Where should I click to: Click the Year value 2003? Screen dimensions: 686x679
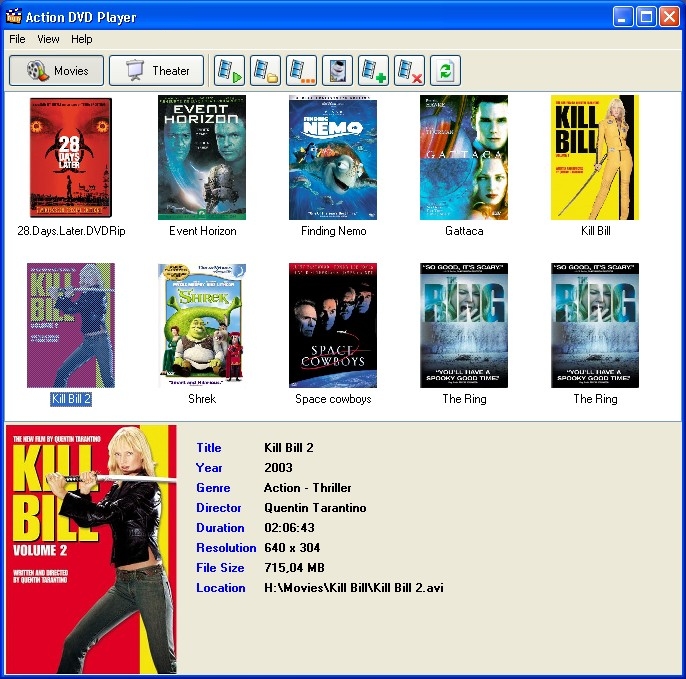click(x=278, y=468)
